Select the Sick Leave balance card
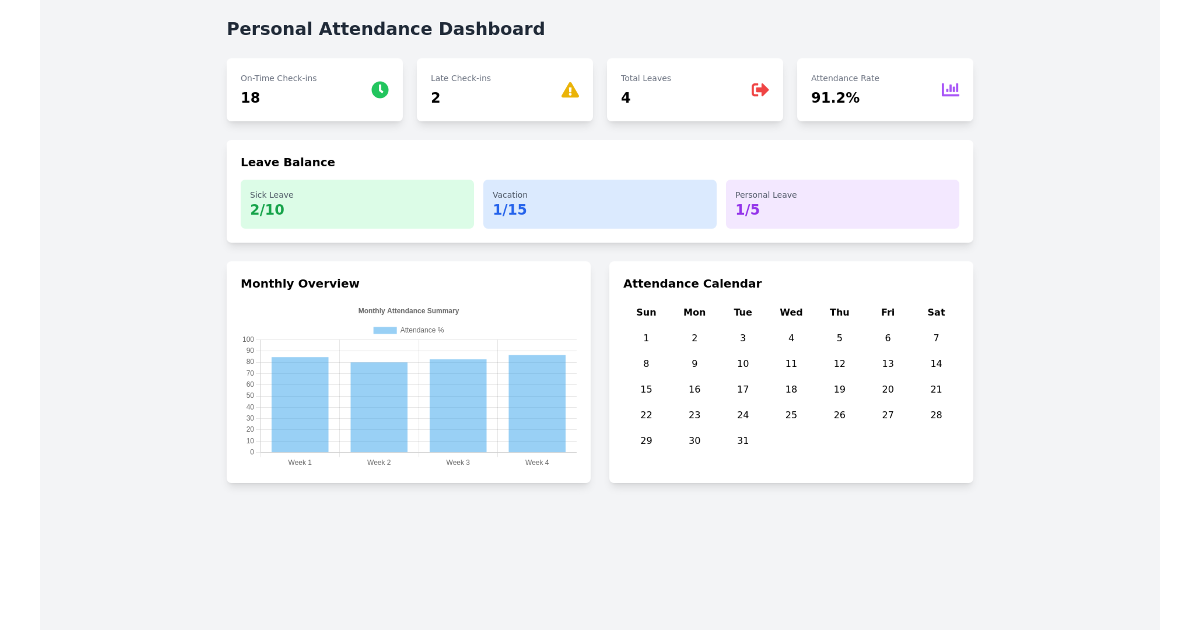This screenshot has width=1200, height=630. 357,204
